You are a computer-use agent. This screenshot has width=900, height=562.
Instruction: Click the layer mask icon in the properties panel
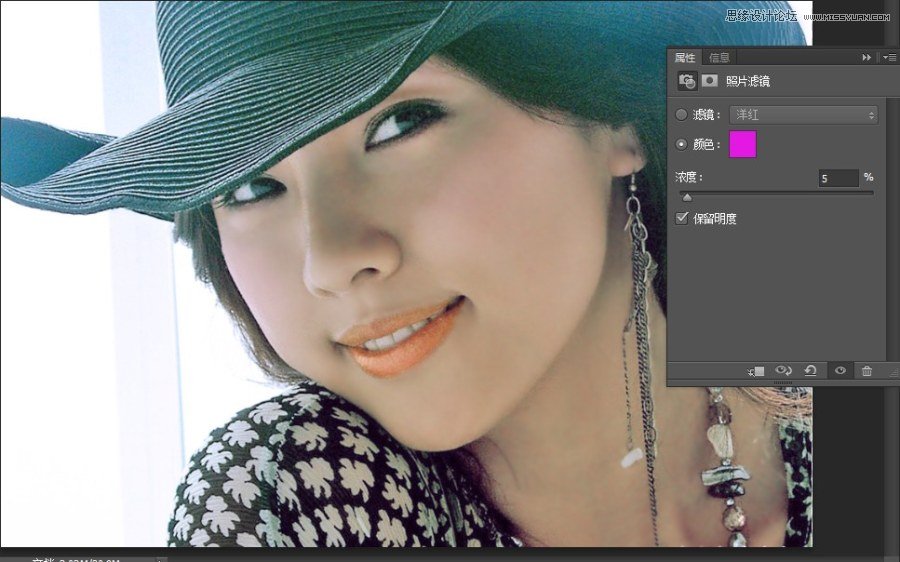click(x=709, y=80)
